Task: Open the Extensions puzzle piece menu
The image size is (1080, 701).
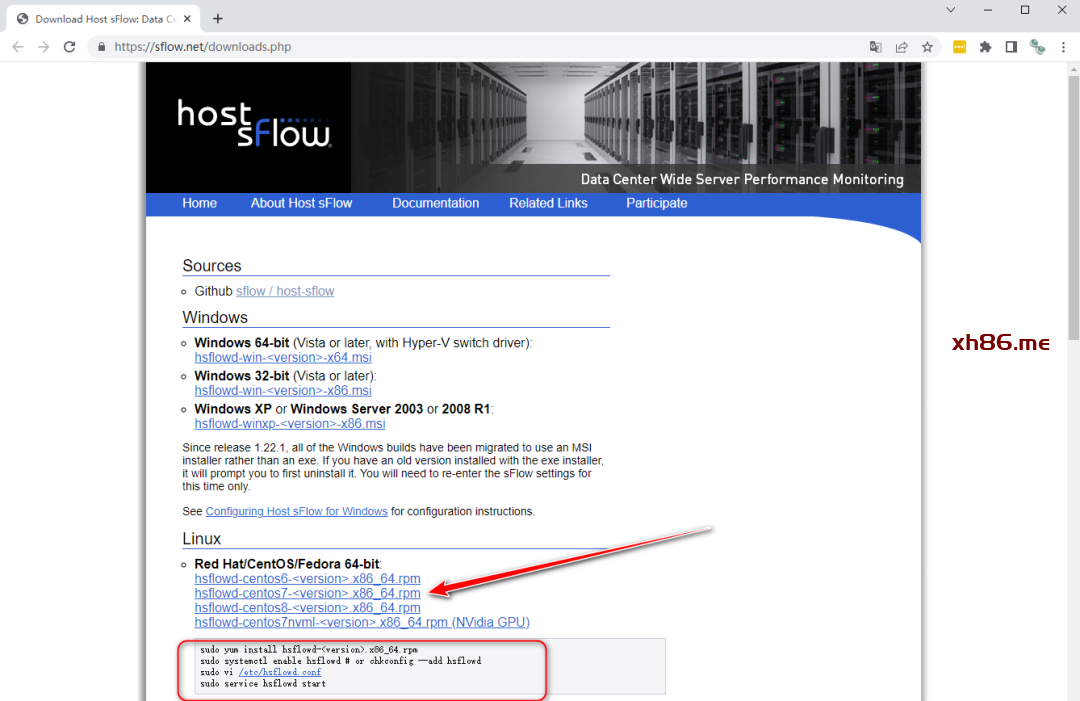Action: 985,47
